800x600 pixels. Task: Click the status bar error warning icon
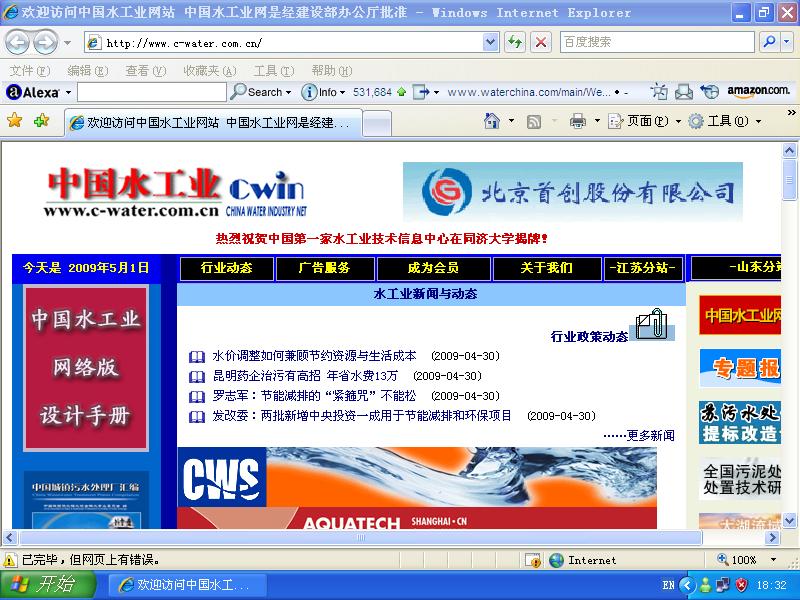pyautogui.click(x=10, y=560)
